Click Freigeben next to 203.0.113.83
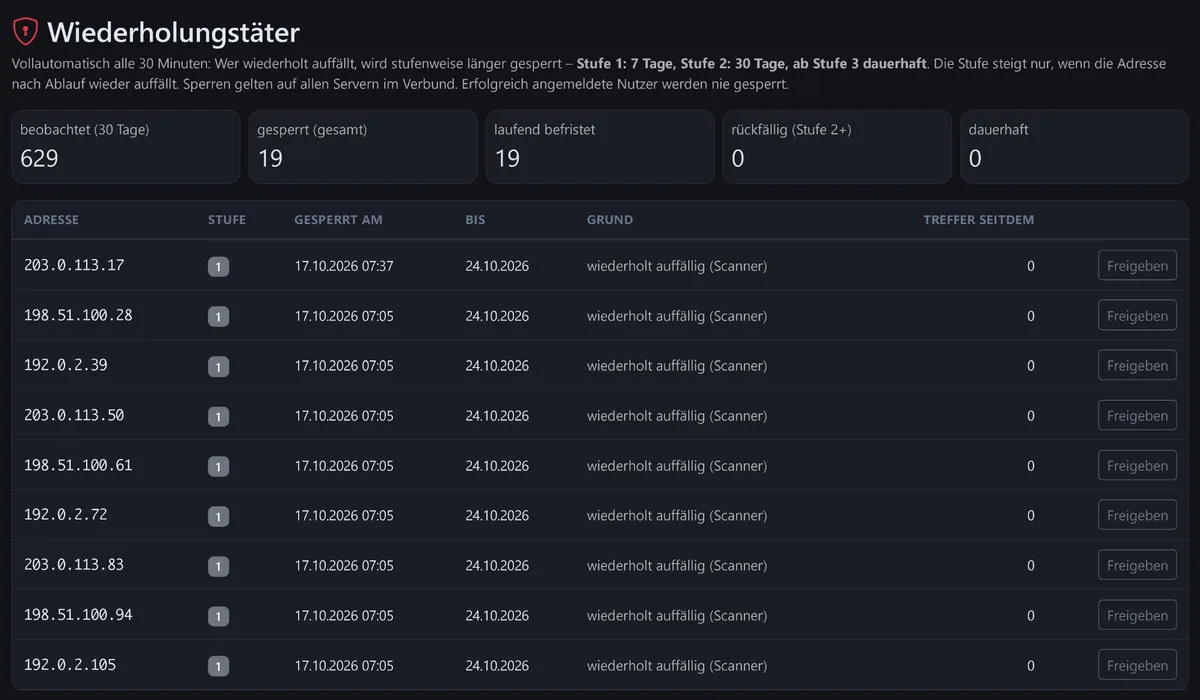Screen dimensions: 1200x700 click(1137, 566)
